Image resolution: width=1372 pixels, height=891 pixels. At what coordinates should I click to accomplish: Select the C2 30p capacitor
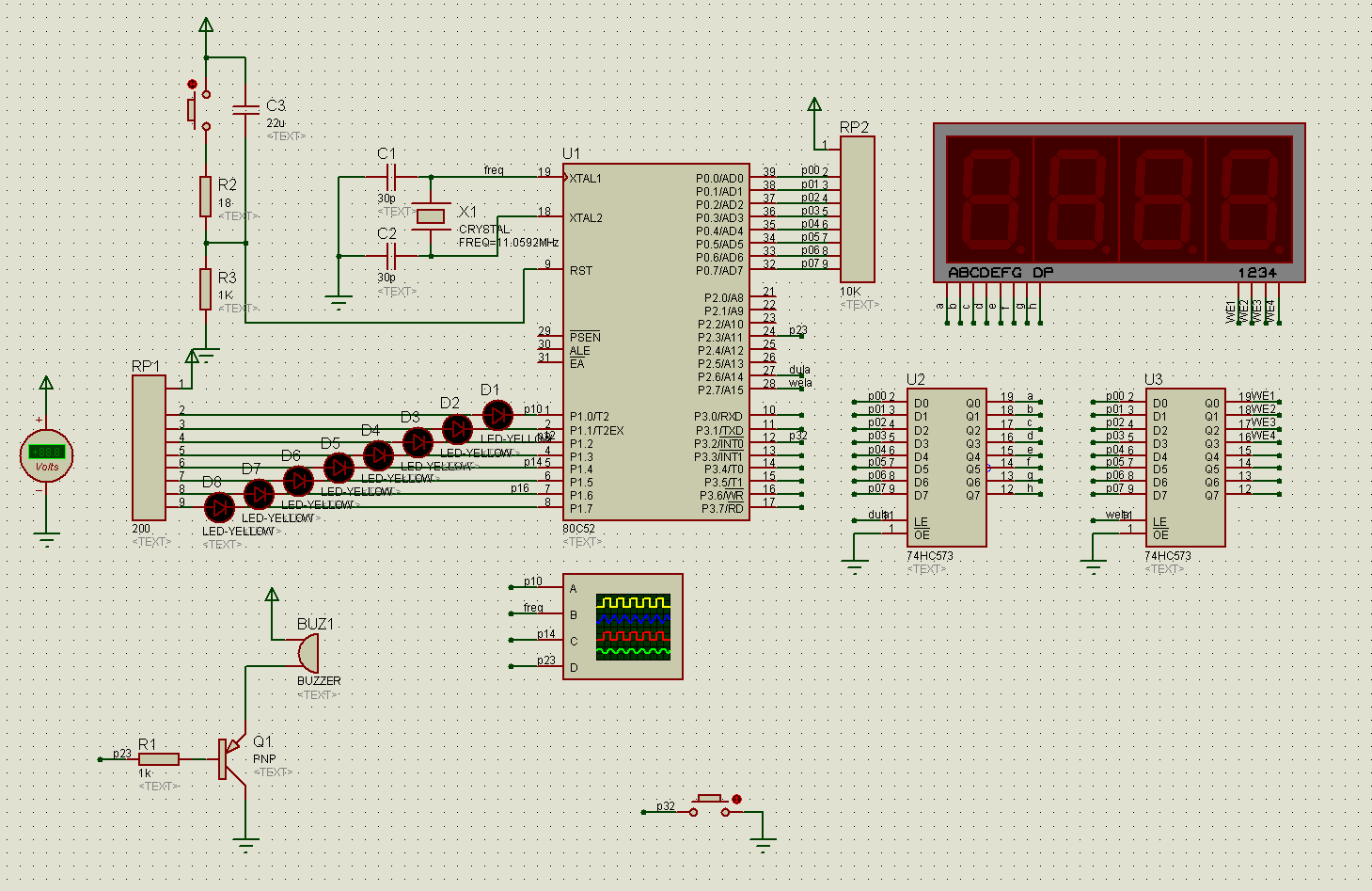point(392,255)
